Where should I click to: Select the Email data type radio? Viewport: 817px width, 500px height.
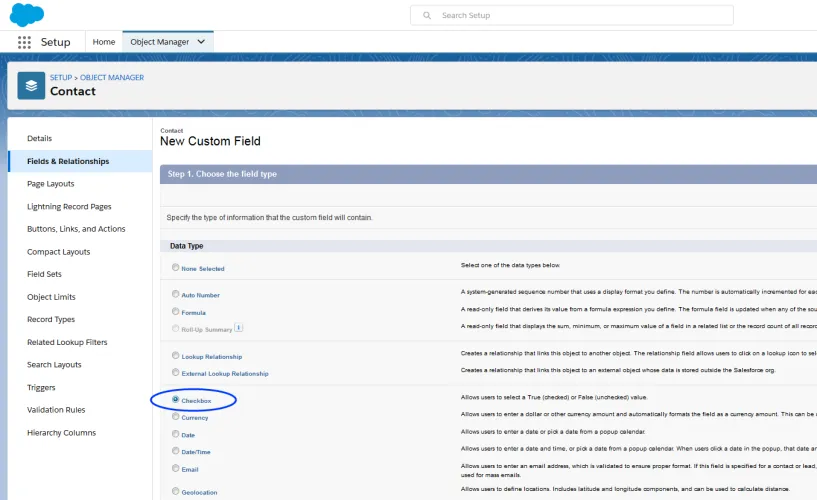pos(176,468)
